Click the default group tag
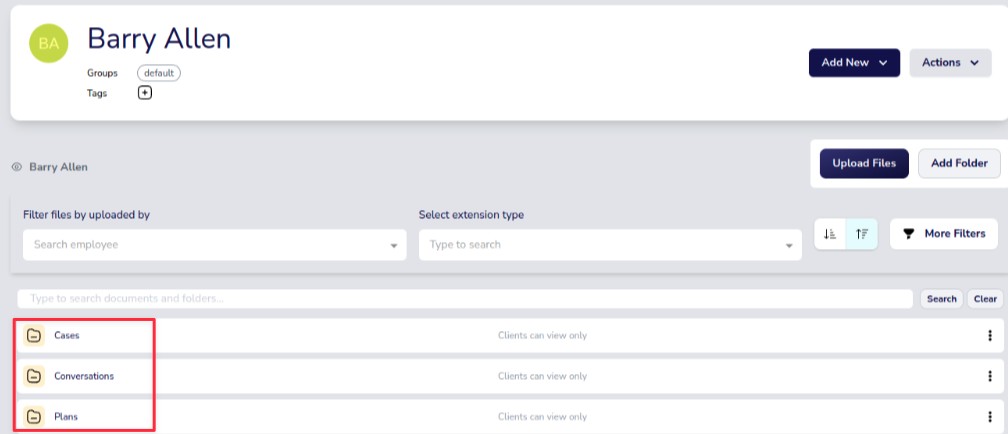 (x=159, y=73)
